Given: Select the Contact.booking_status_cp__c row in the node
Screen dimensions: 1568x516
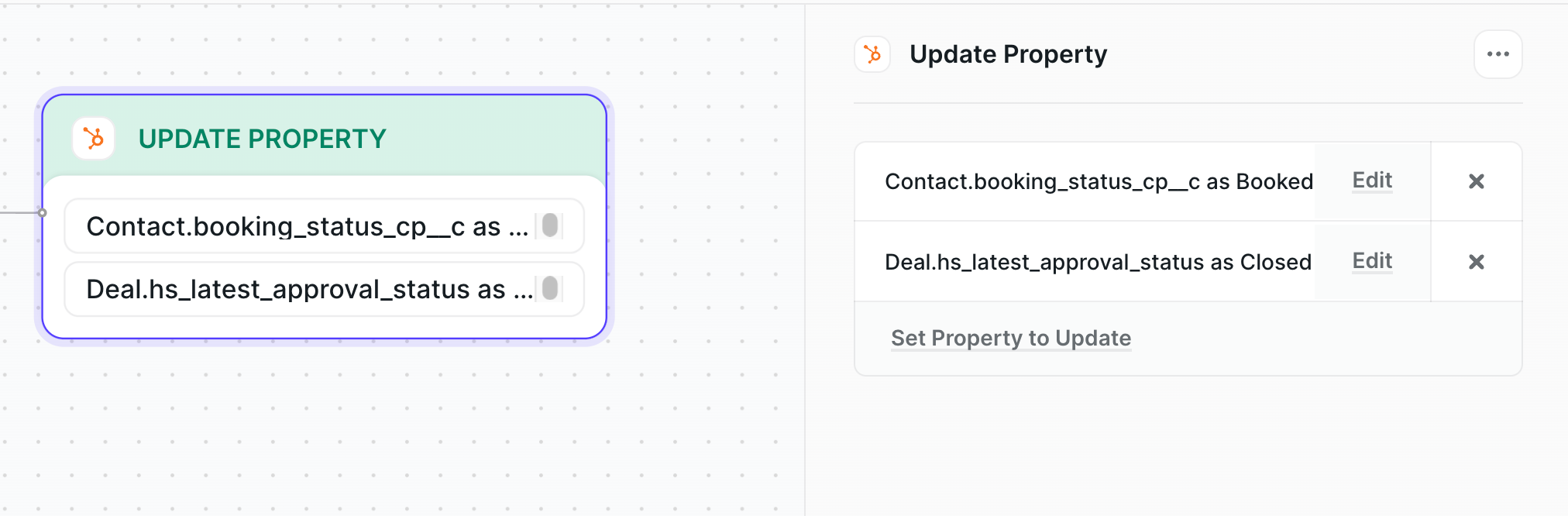Looking at the screenshot, I should [324, 225].
